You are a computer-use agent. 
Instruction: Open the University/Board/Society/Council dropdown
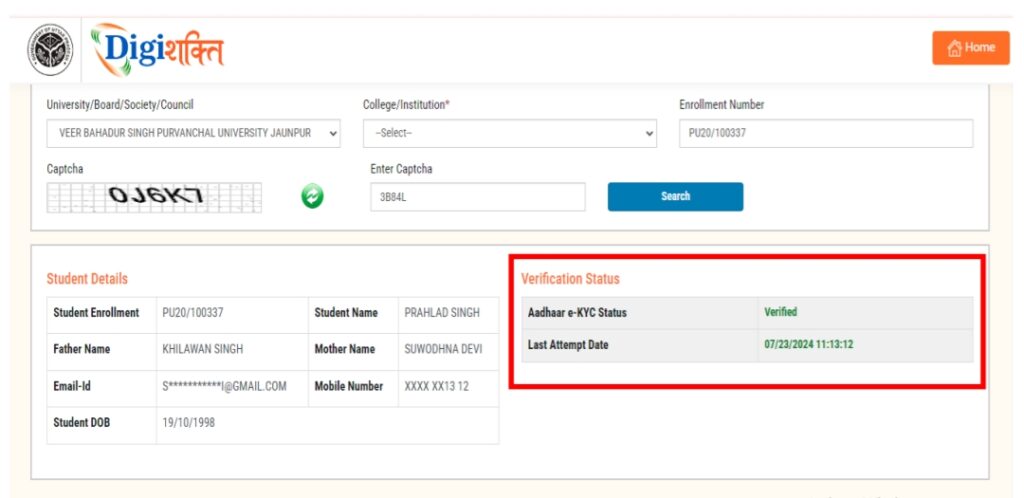pyautogui.click(x=194, y=133)
